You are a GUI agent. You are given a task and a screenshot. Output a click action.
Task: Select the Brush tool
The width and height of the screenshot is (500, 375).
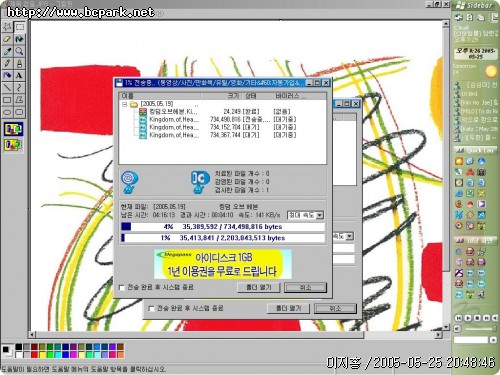point(19,63)
